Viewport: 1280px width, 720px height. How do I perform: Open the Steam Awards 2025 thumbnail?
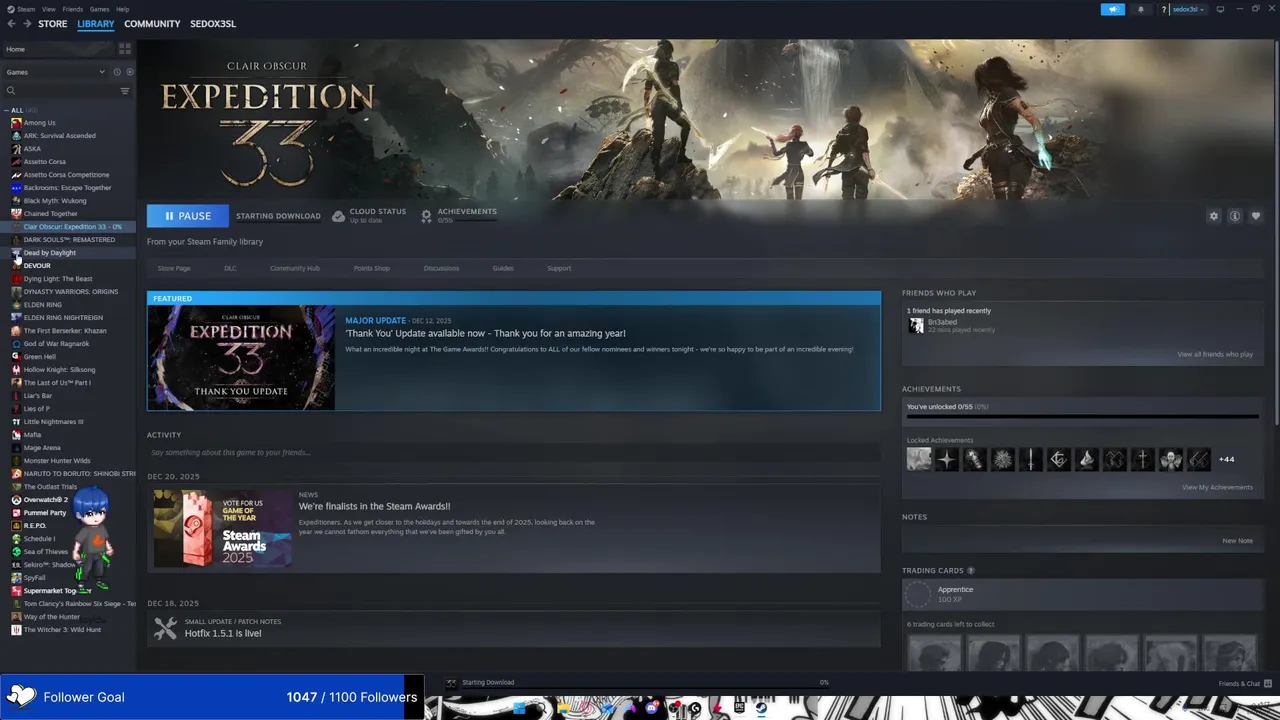pyautogui.click(x=223, y=528)
